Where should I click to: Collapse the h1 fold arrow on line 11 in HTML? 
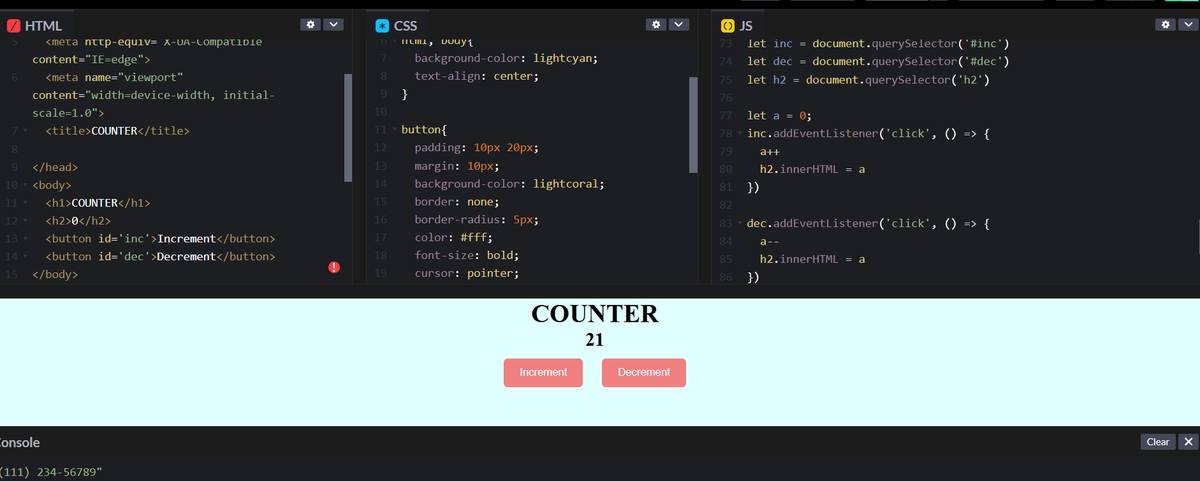pos(24,203)
